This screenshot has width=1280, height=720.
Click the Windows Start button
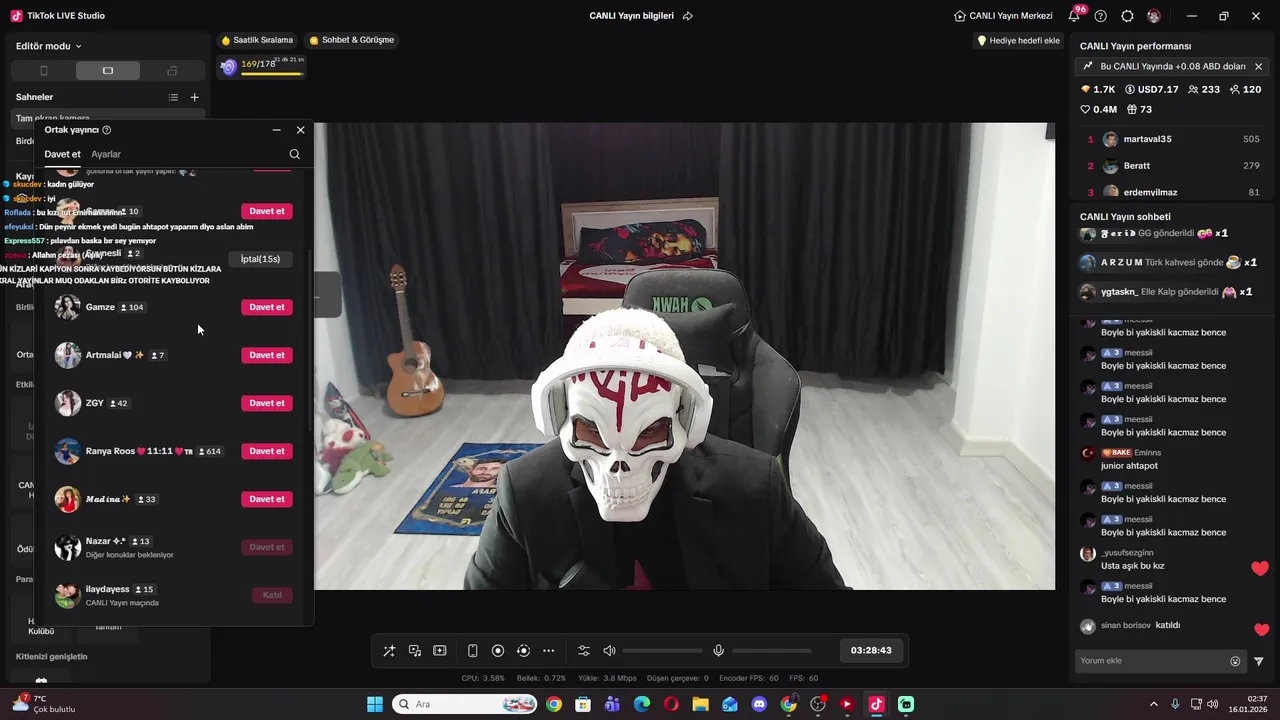tap(375, 704)
